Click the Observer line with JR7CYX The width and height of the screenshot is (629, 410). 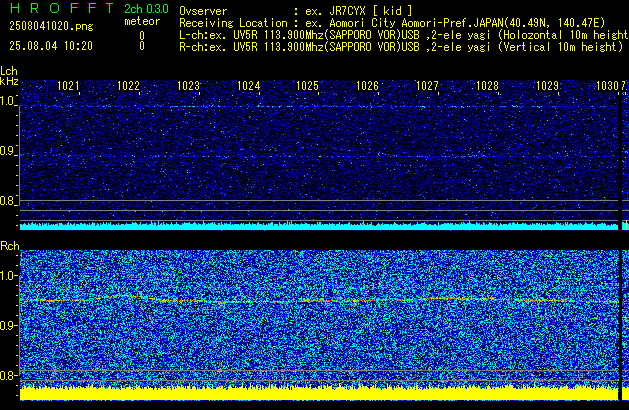tap(296, 11)
